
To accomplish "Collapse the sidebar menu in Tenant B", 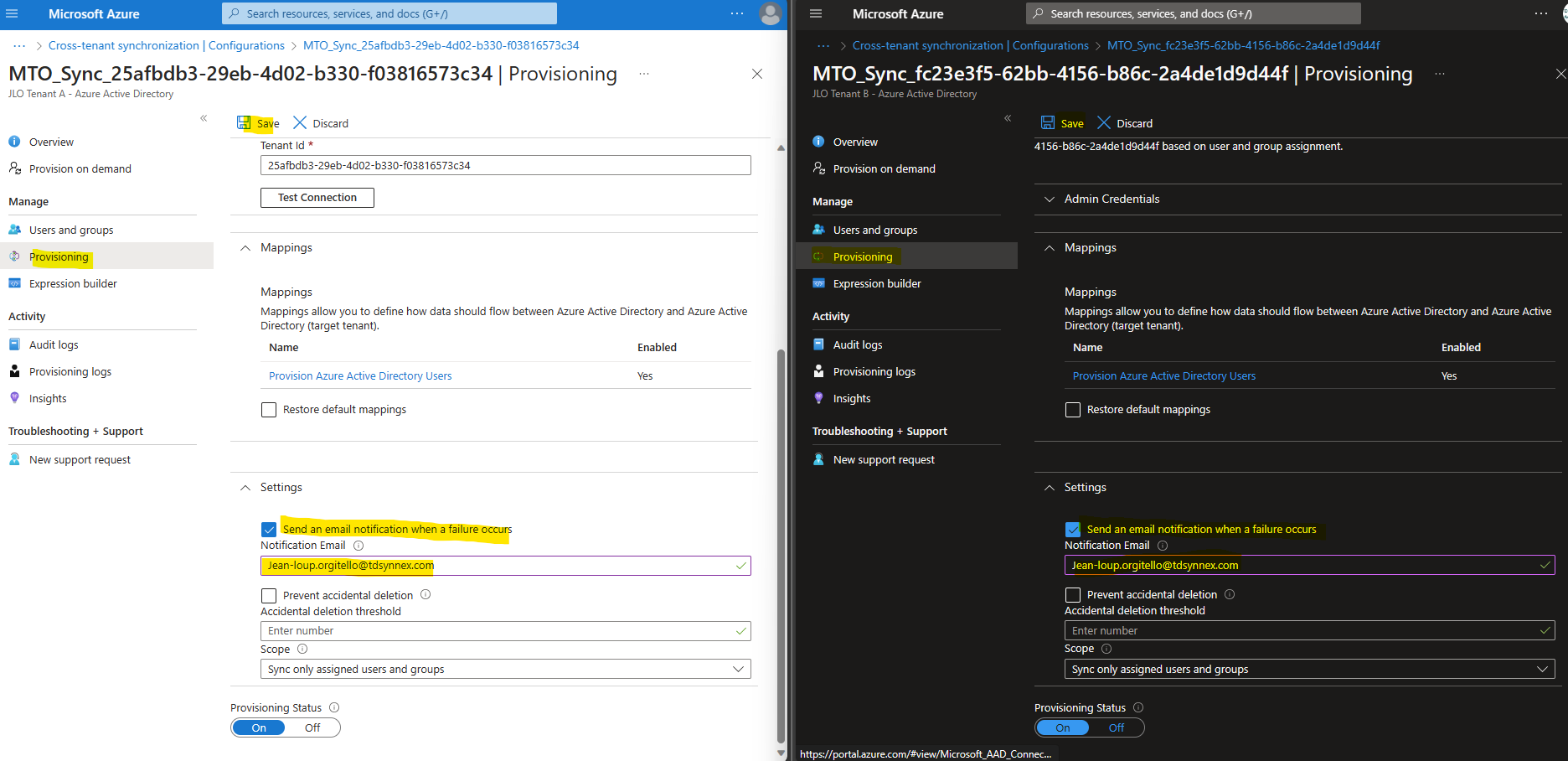I will coord(1008,118).
